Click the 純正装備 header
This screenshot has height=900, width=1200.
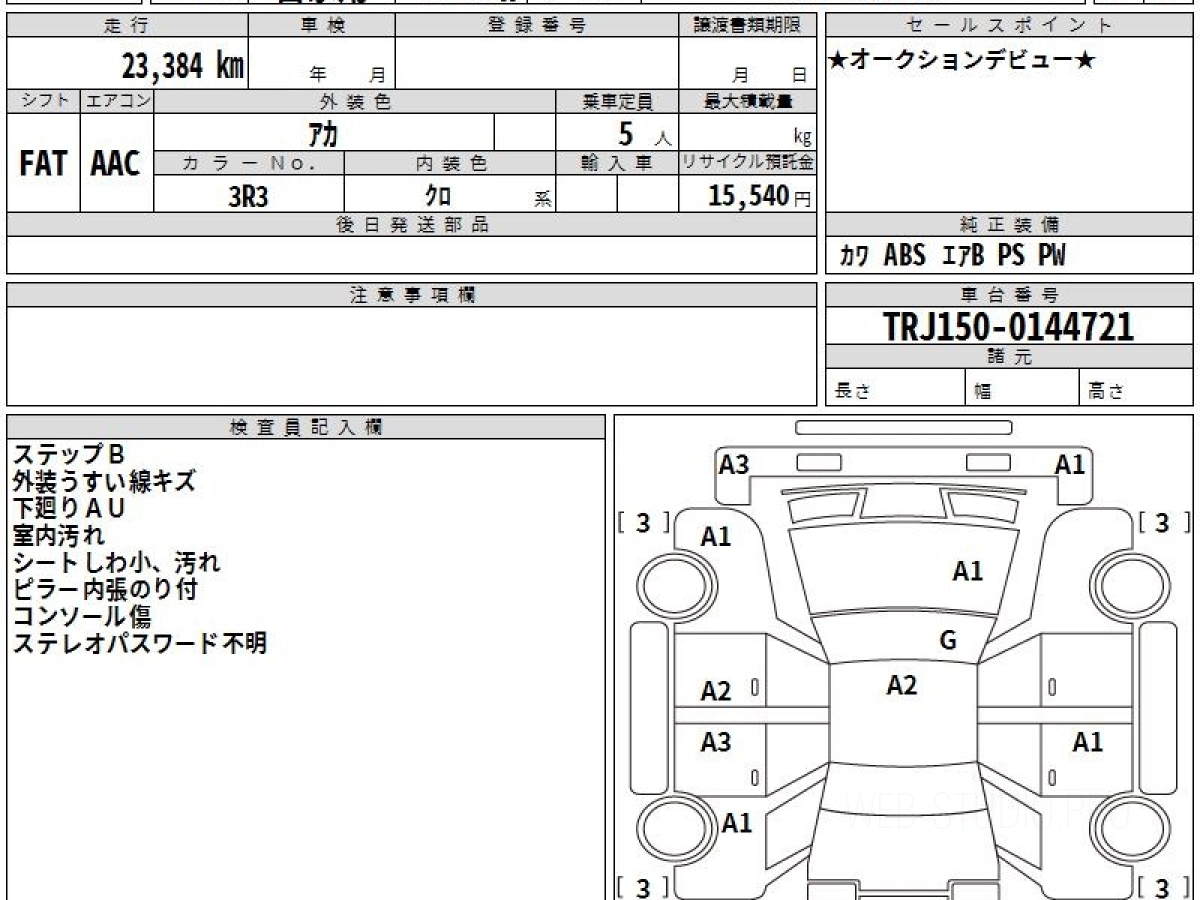tap(1009, 225)
